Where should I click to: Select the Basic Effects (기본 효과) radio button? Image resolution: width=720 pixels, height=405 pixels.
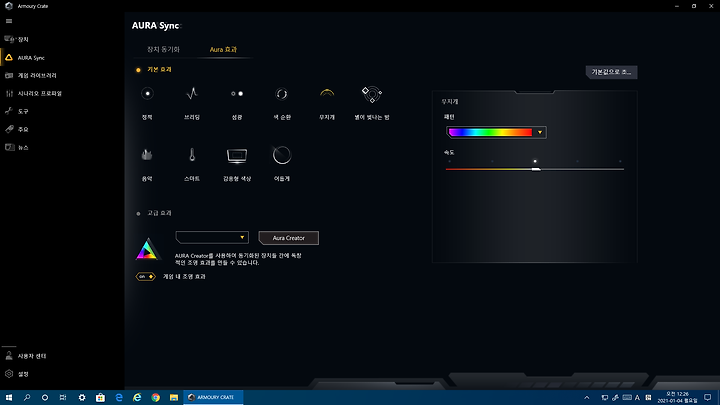pyautogui.click(x=138, y=70)
